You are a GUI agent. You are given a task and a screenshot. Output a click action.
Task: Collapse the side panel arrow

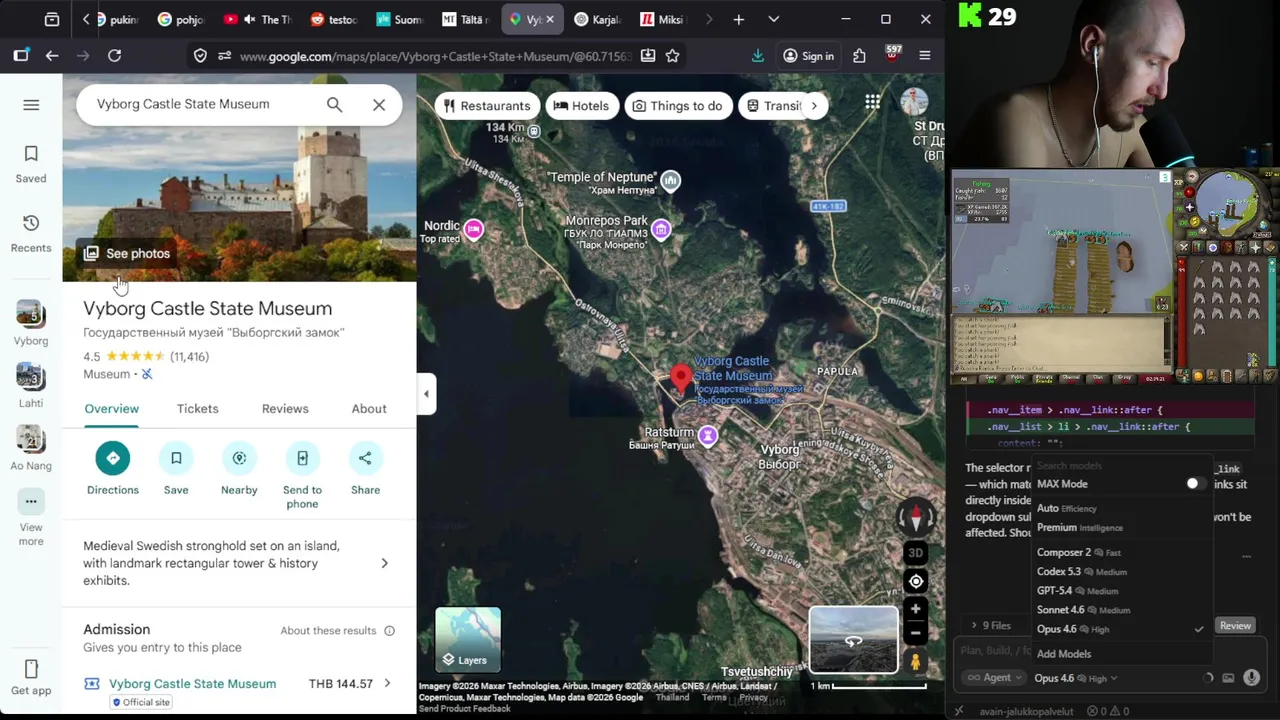pyautogui.click(x=426, y=394)
